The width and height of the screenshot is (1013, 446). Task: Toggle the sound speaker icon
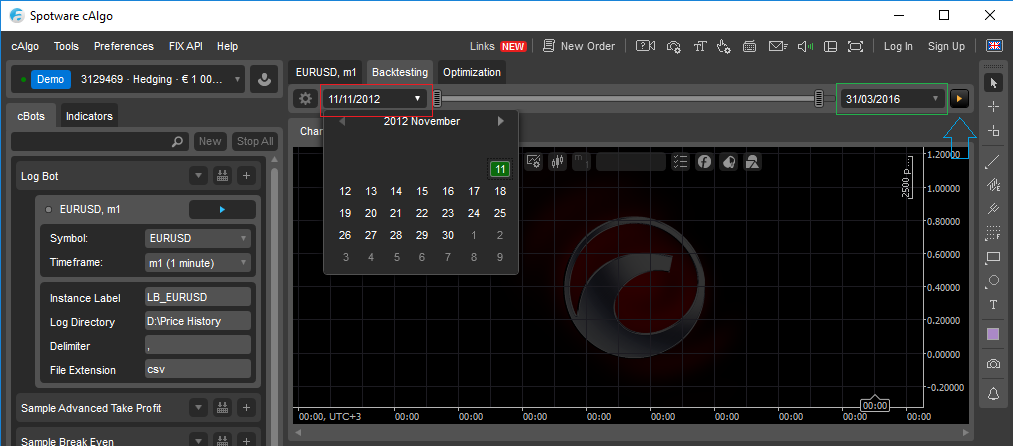(806, 46)
